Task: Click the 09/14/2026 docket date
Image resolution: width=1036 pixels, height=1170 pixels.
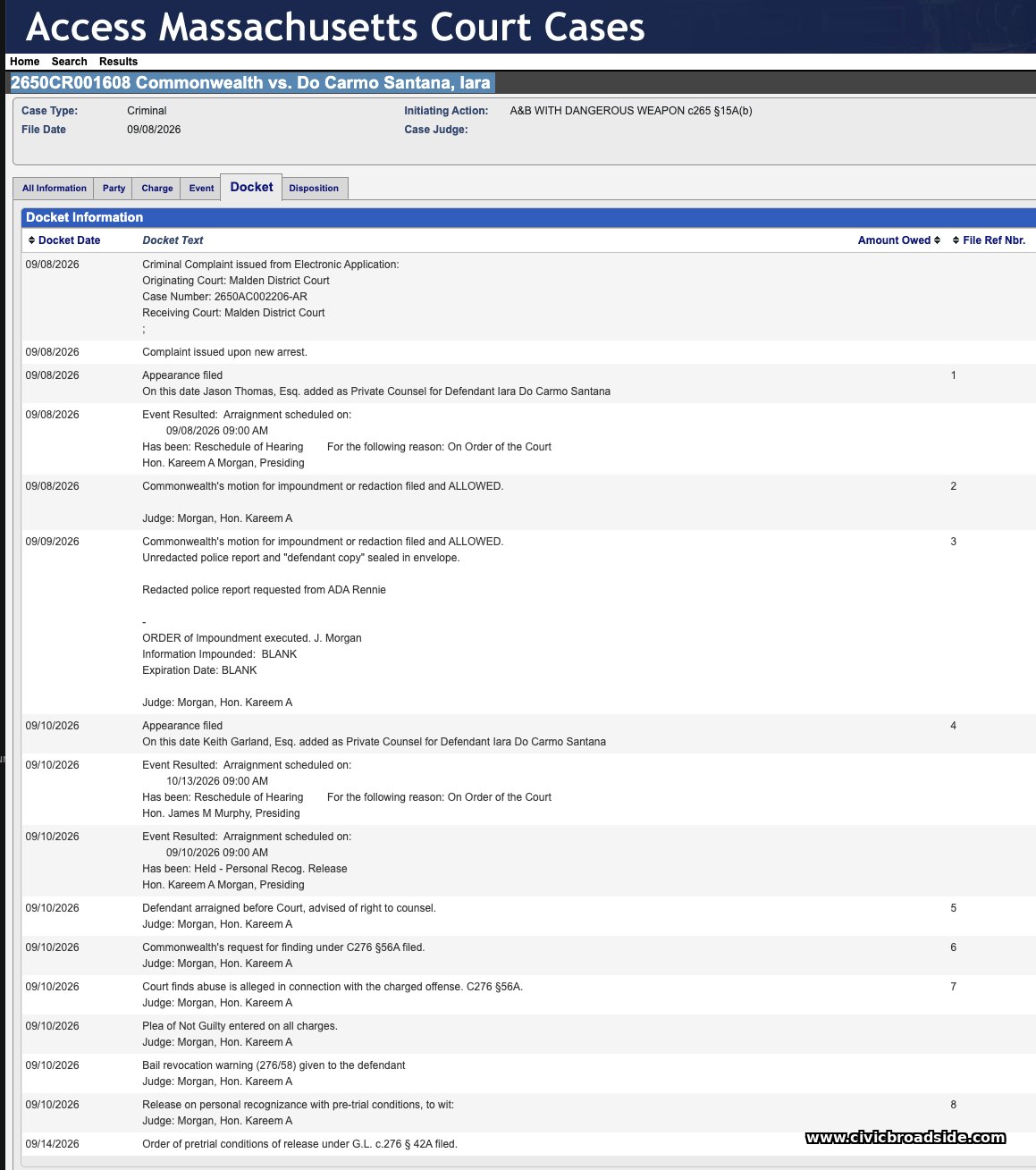Action: coord(52,1144)
